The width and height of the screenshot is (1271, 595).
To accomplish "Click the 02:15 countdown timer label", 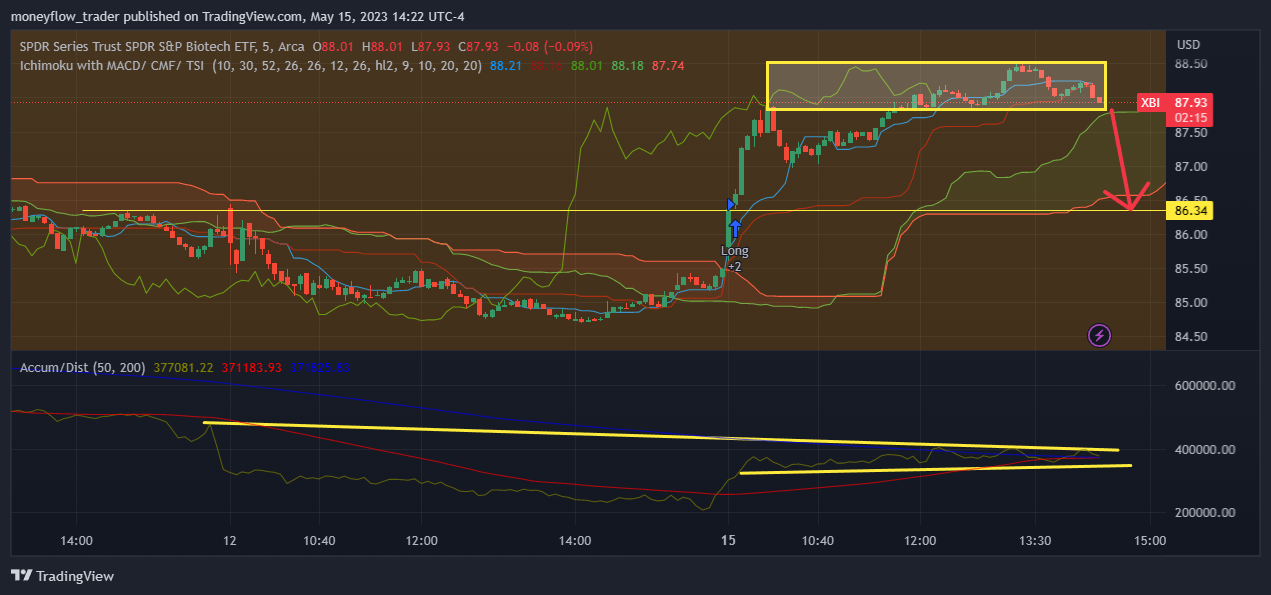I will pyautogui.click(x=1190, y=118).
